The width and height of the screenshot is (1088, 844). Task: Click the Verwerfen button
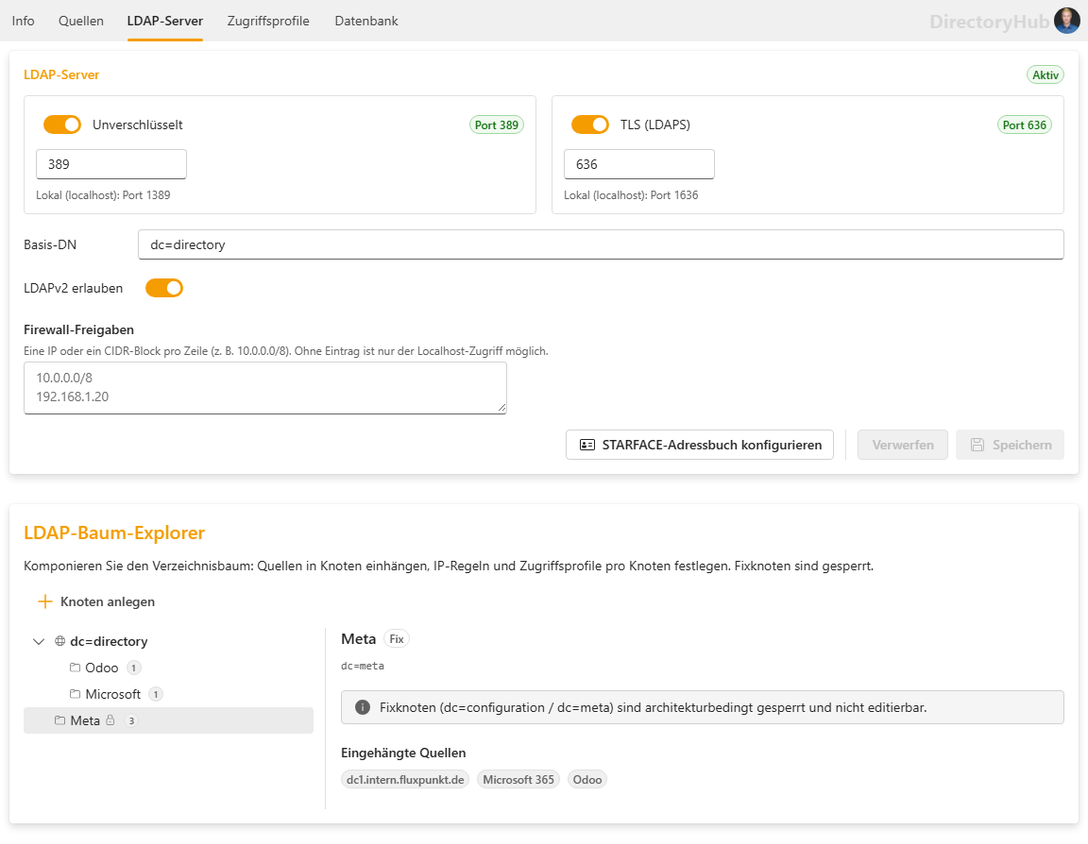(903, 445)
